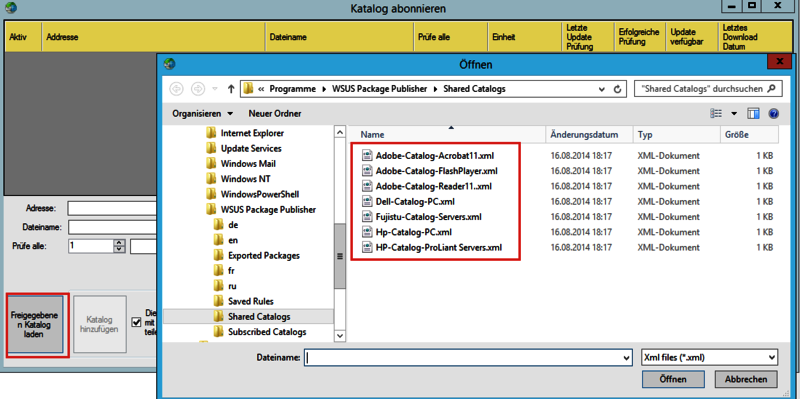Open the Organisieren dropdown menu
This screenshot has height=399, width=800.
click(x=202, y=113)
